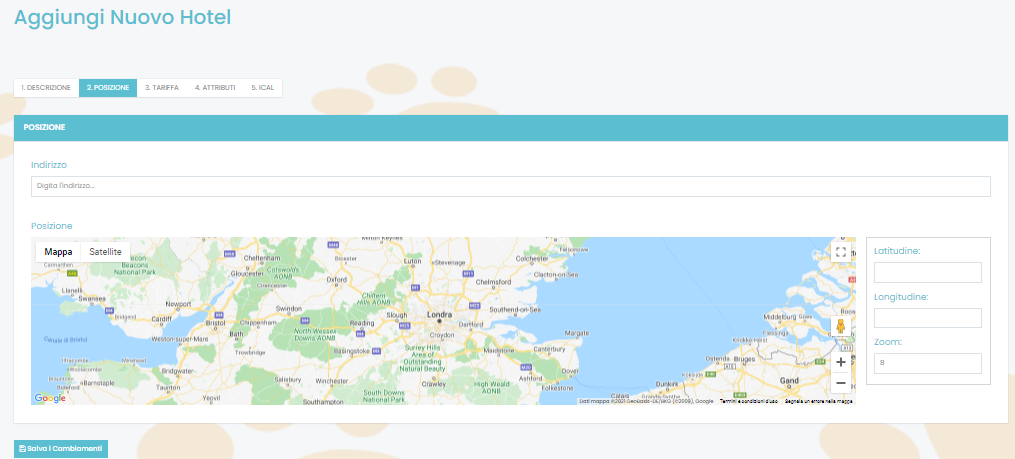The height and width of the screenshot is (459, 1015).
Task: Click Swindon label on the map
Action: coord(288,308)
